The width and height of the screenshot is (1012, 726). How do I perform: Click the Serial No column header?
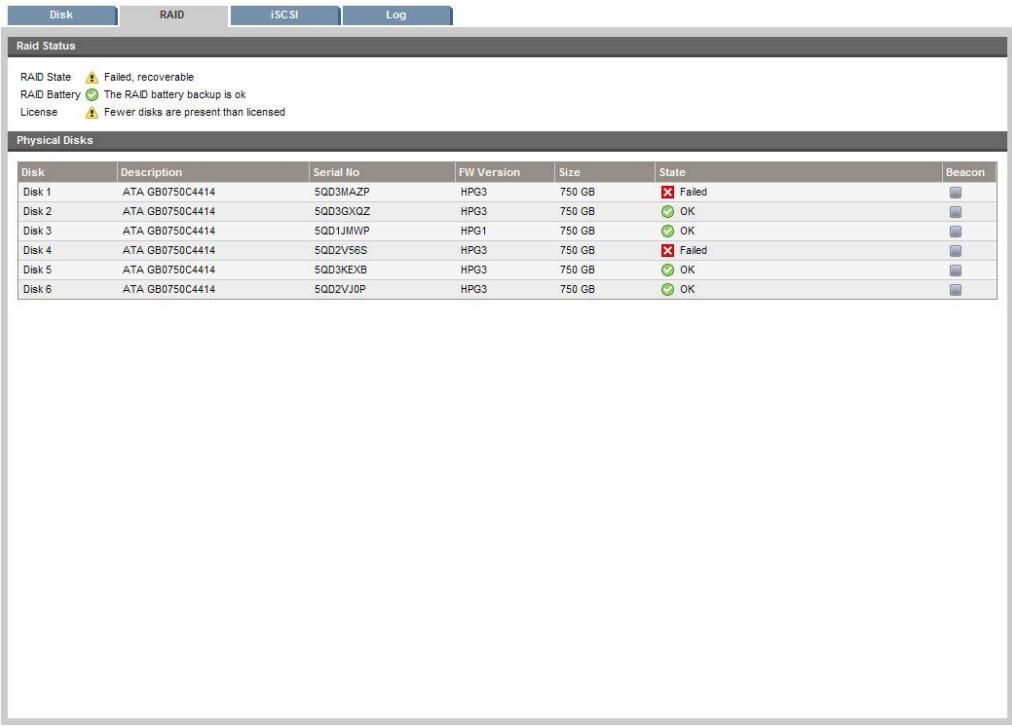(x=382, y=172)
